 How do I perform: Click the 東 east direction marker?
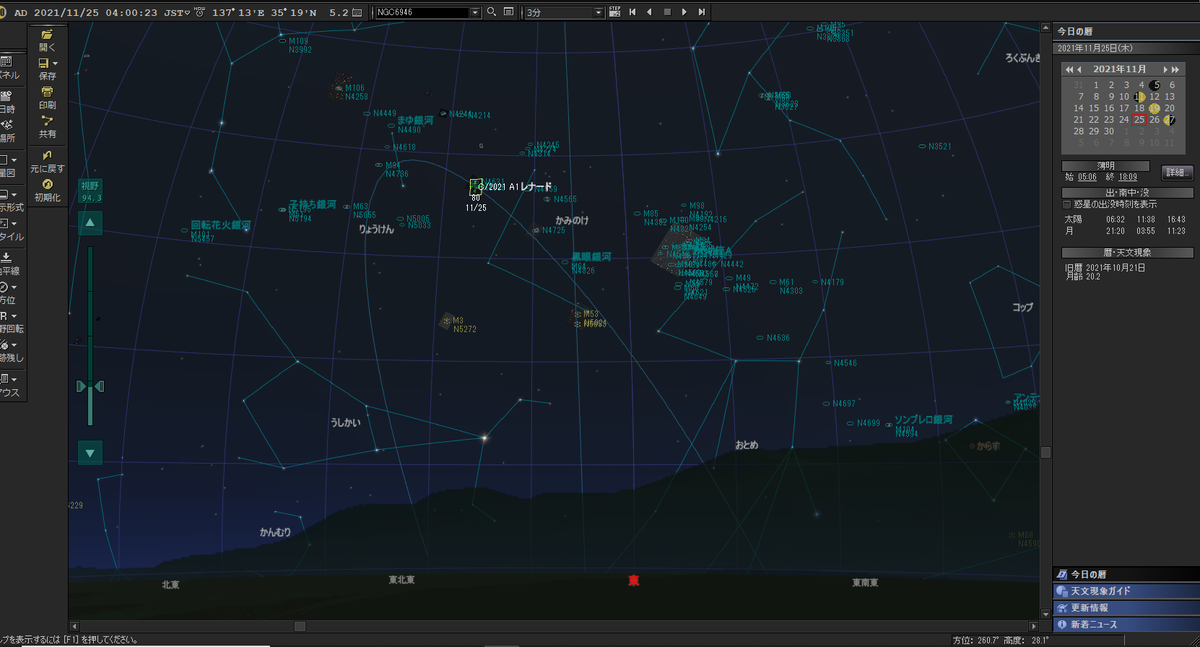tap(633, 580)
